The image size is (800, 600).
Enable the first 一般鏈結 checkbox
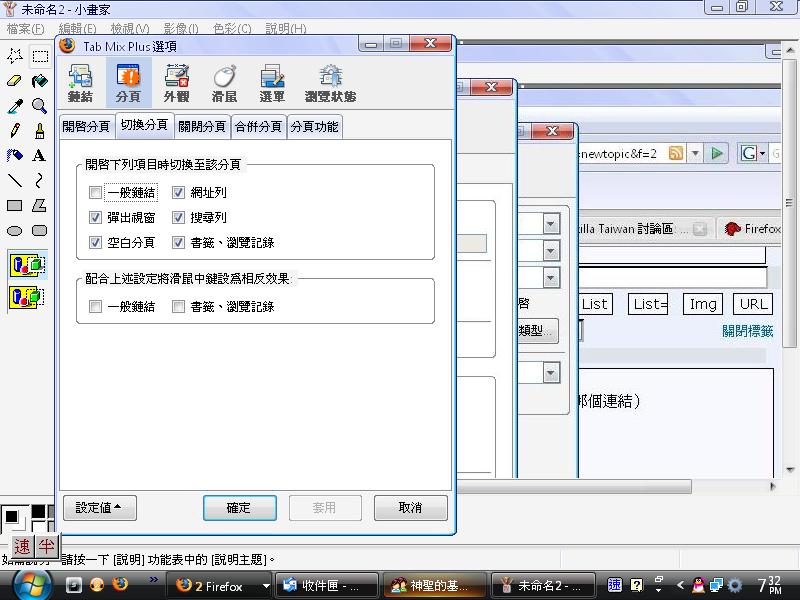point(96,192)
